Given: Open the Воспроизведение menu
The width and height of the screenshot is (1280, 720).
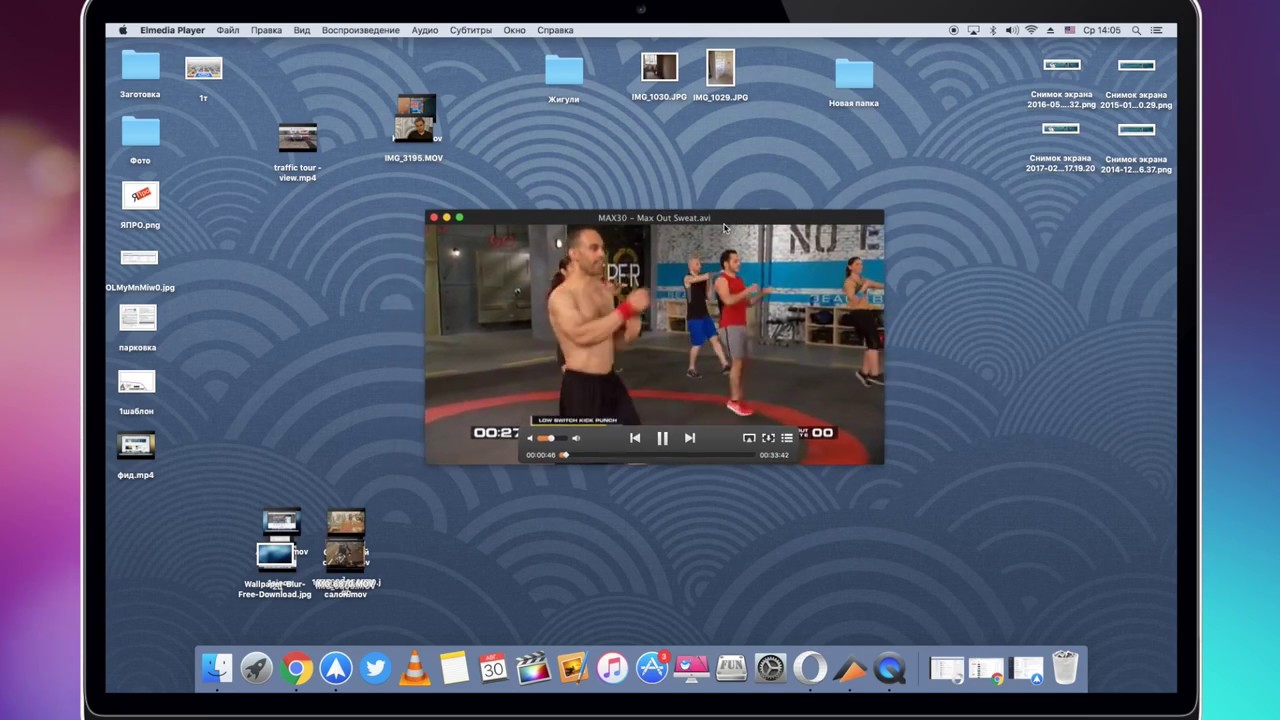Looking at the screenshot, I should click(361, 30).
